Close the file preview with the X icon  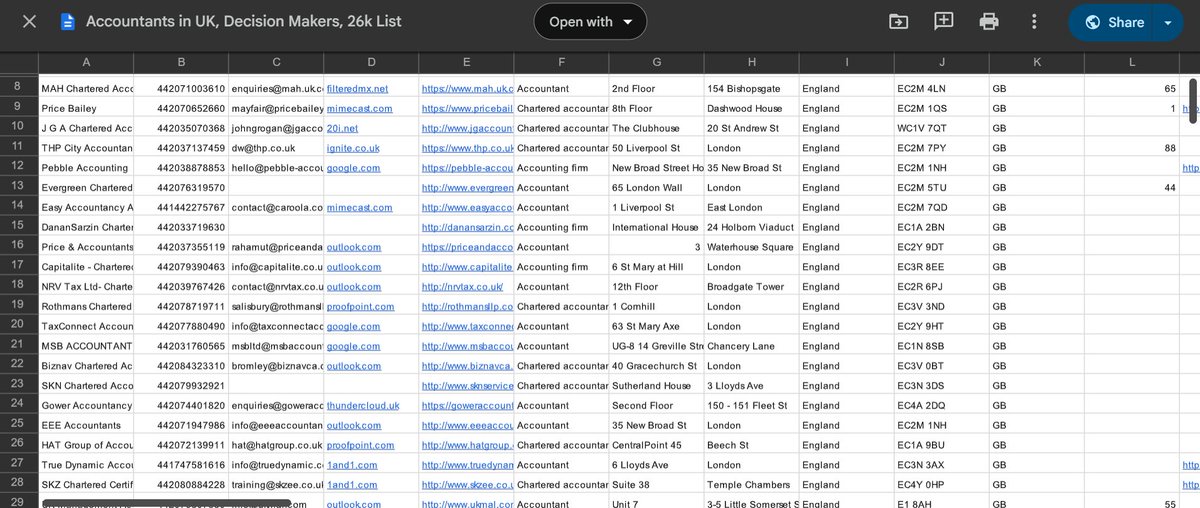[30, 21]
